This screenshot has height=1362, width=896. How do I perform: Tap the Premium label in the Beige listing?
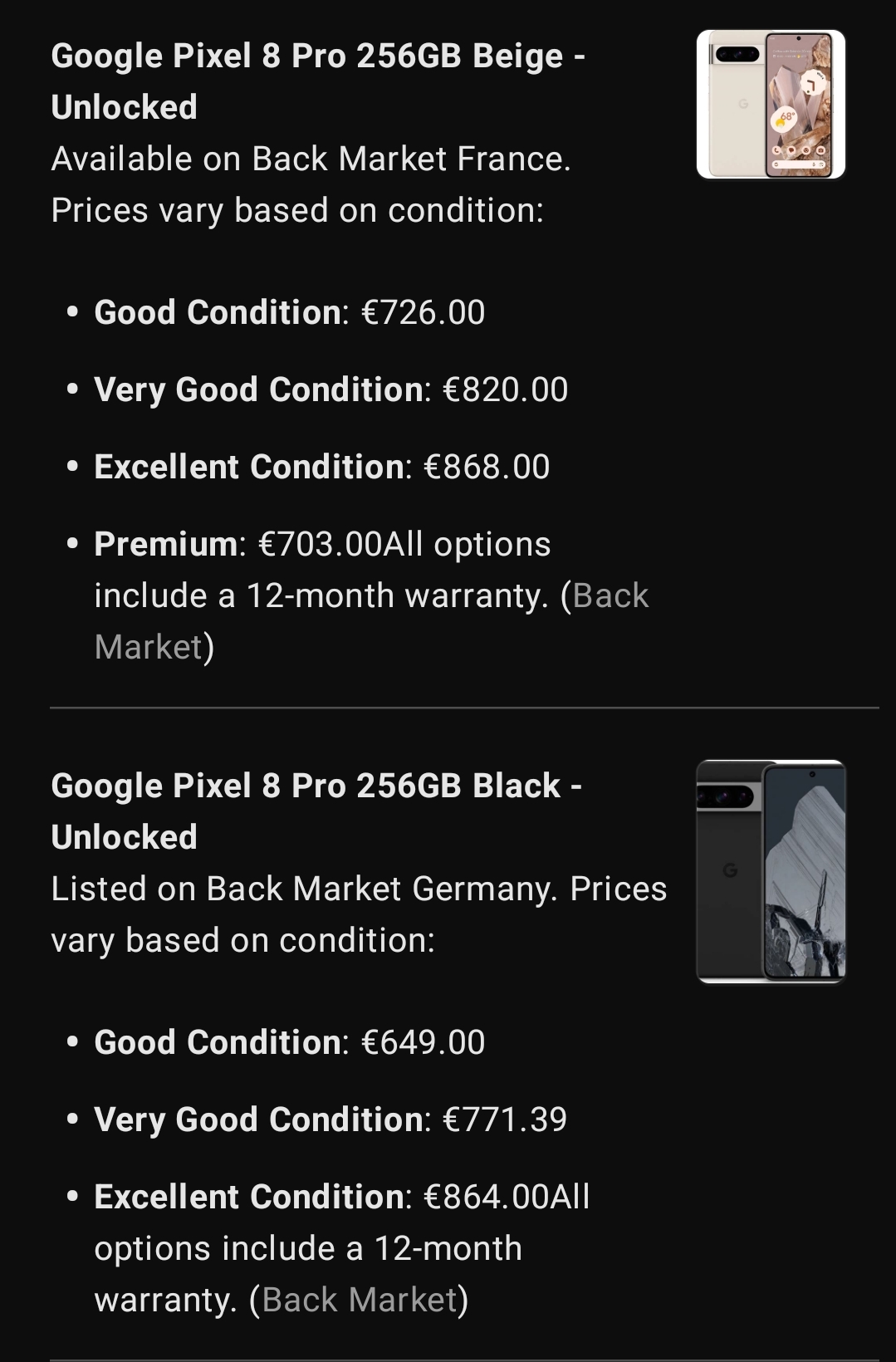click(166, 545)
